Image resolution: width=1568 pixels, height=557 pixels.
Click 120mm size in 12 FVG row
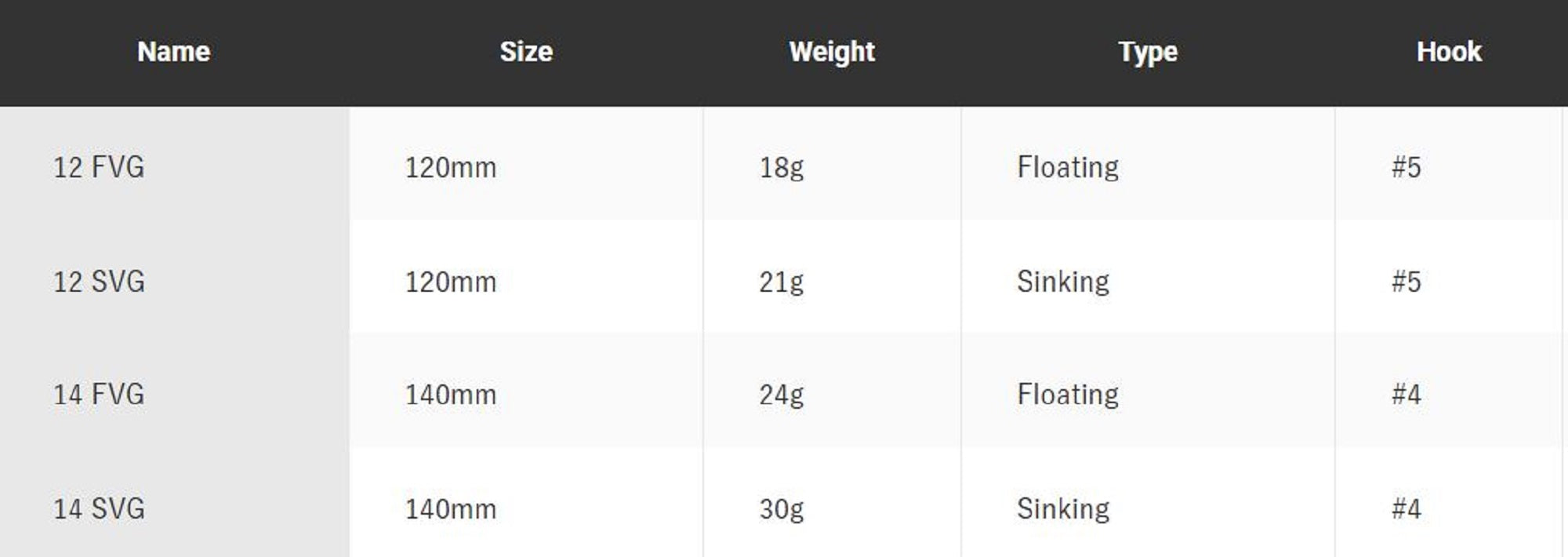[x=451, y=167]
